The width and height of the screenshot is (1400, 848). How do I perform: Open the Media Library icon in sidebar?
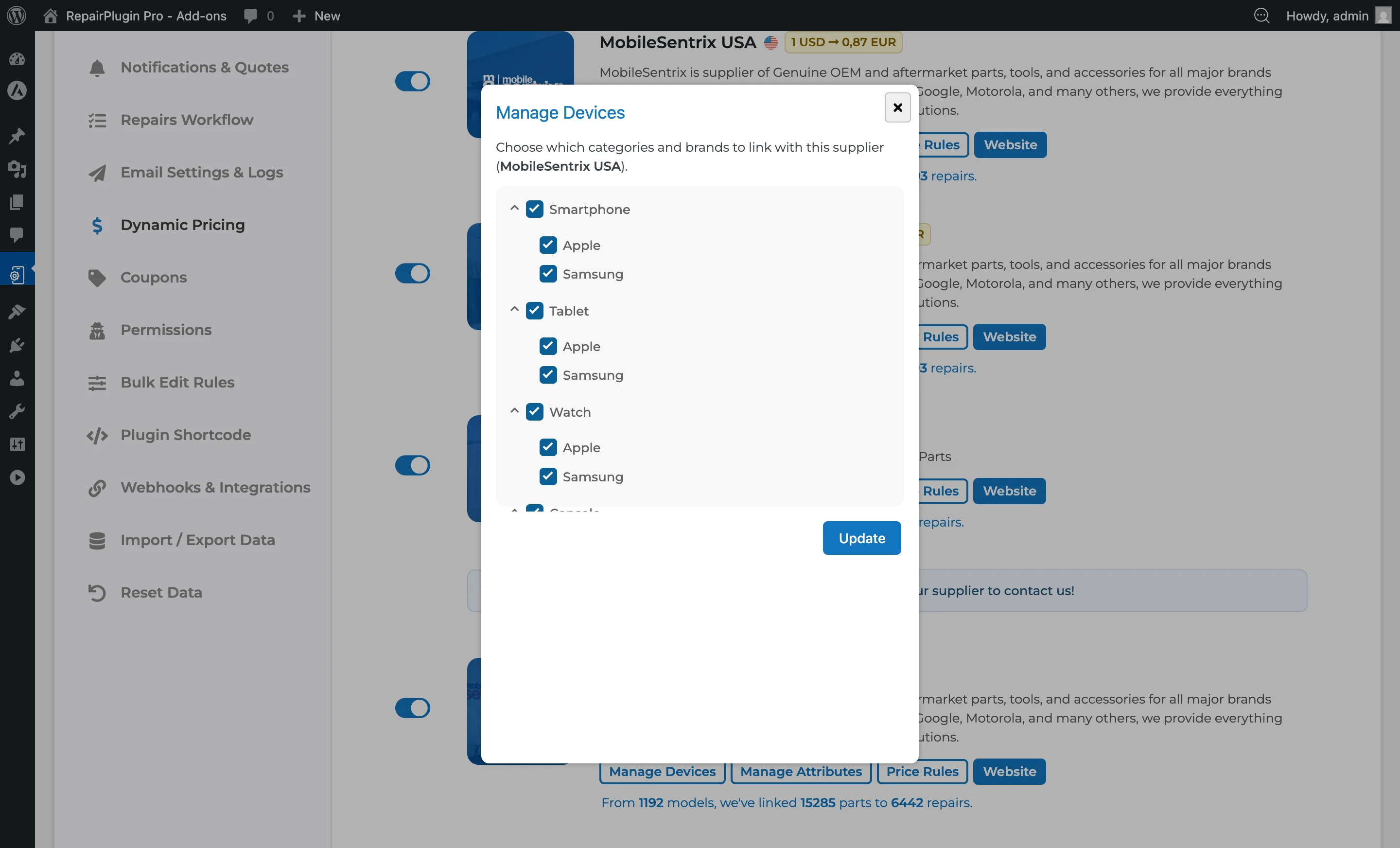point(17,170)
